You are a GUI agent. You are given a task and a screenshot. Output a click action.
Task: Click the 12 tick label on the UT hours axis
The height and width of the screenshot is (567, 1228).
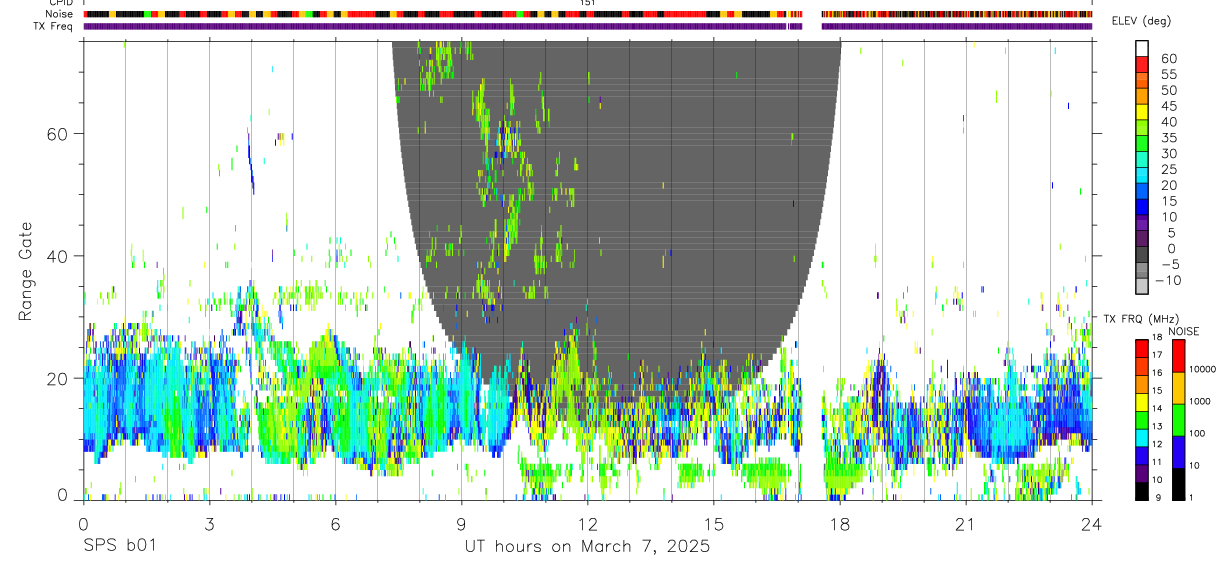(x=587, y=523)
